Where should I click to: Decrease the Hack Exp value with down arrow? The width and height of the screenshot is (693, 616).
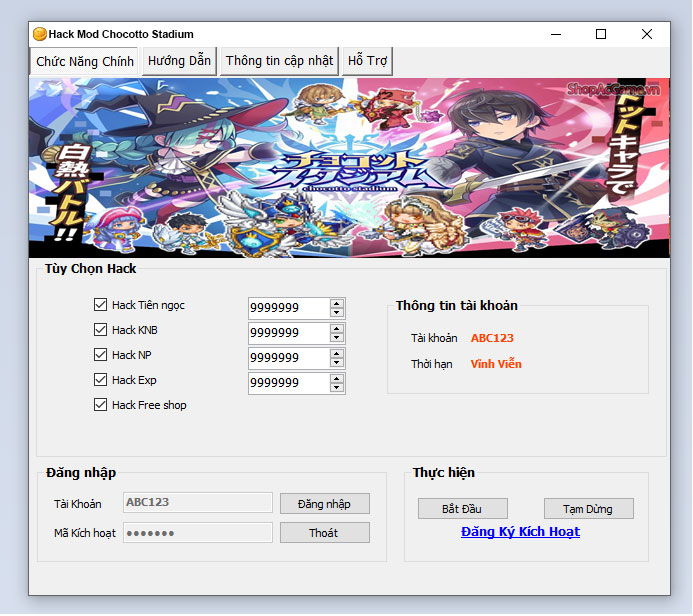pyautogui.click(x=337, y=388)
